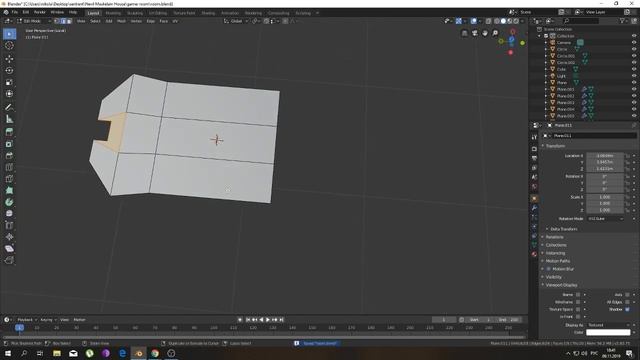Click the Scale Z value field
This screenshot has width=640, height=360.
coord(605,210)
